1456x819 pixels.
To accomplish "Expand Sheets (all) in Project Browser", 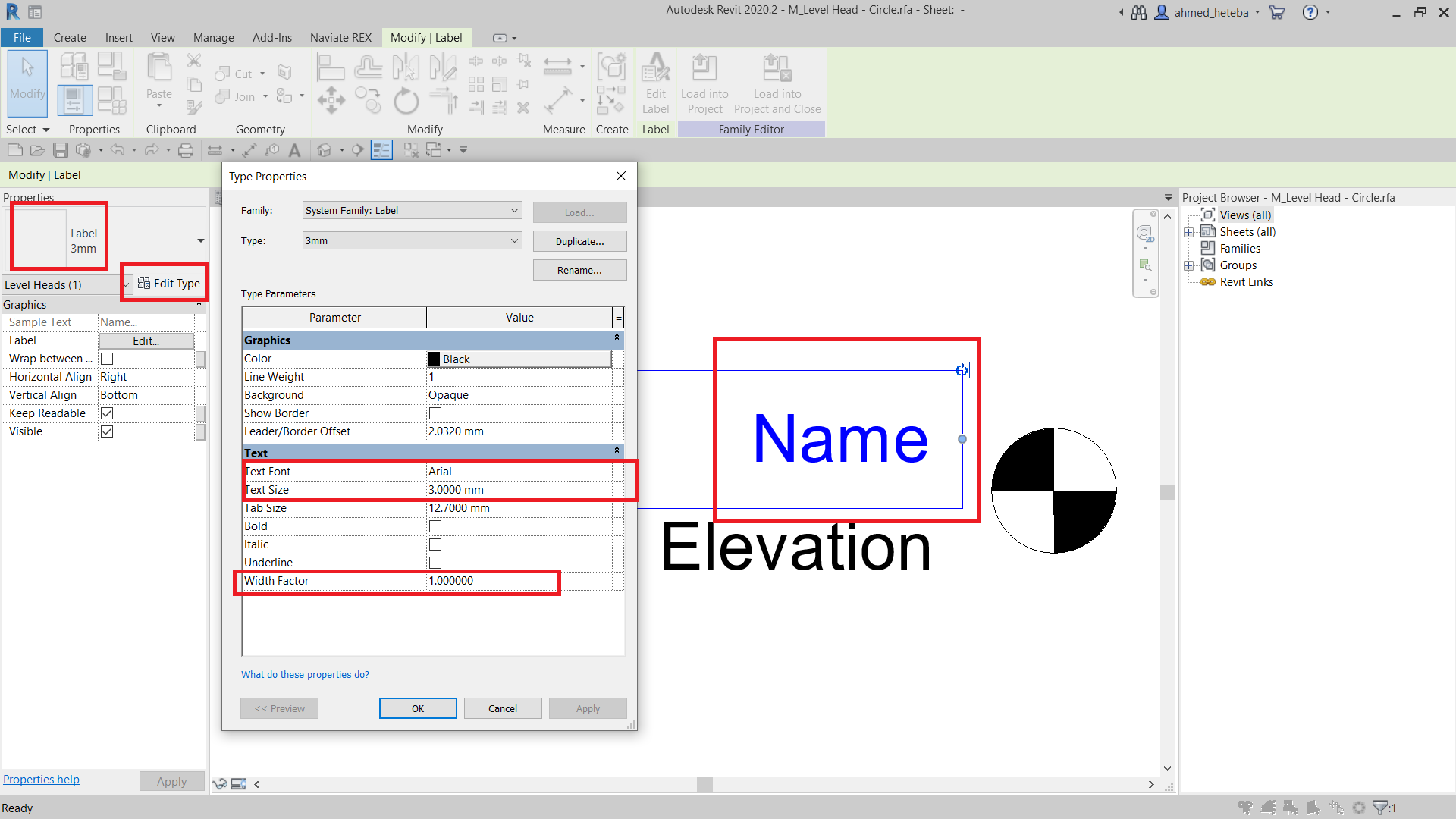I will (1188, 231).
